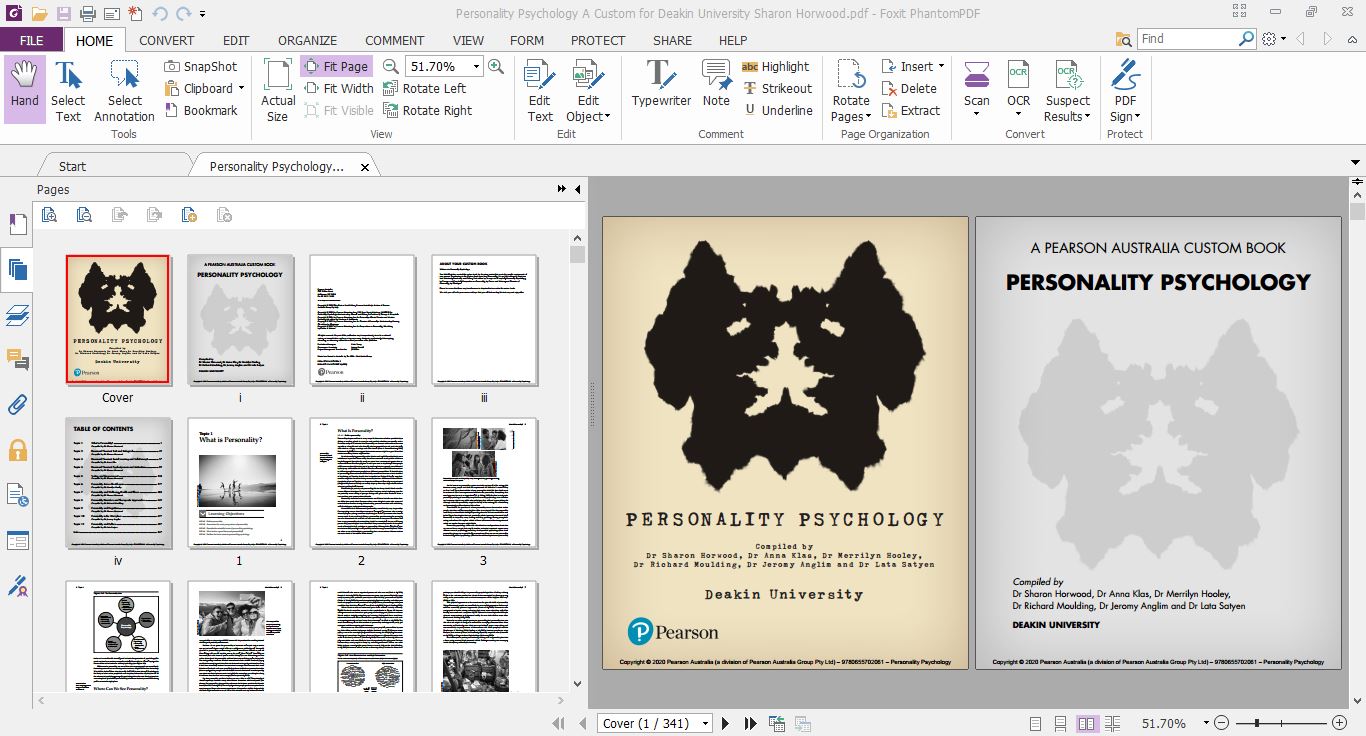Open the attachments panel paperclip icon
Viewport: 1366px width, 736px height.
click(x=17, y=405)
